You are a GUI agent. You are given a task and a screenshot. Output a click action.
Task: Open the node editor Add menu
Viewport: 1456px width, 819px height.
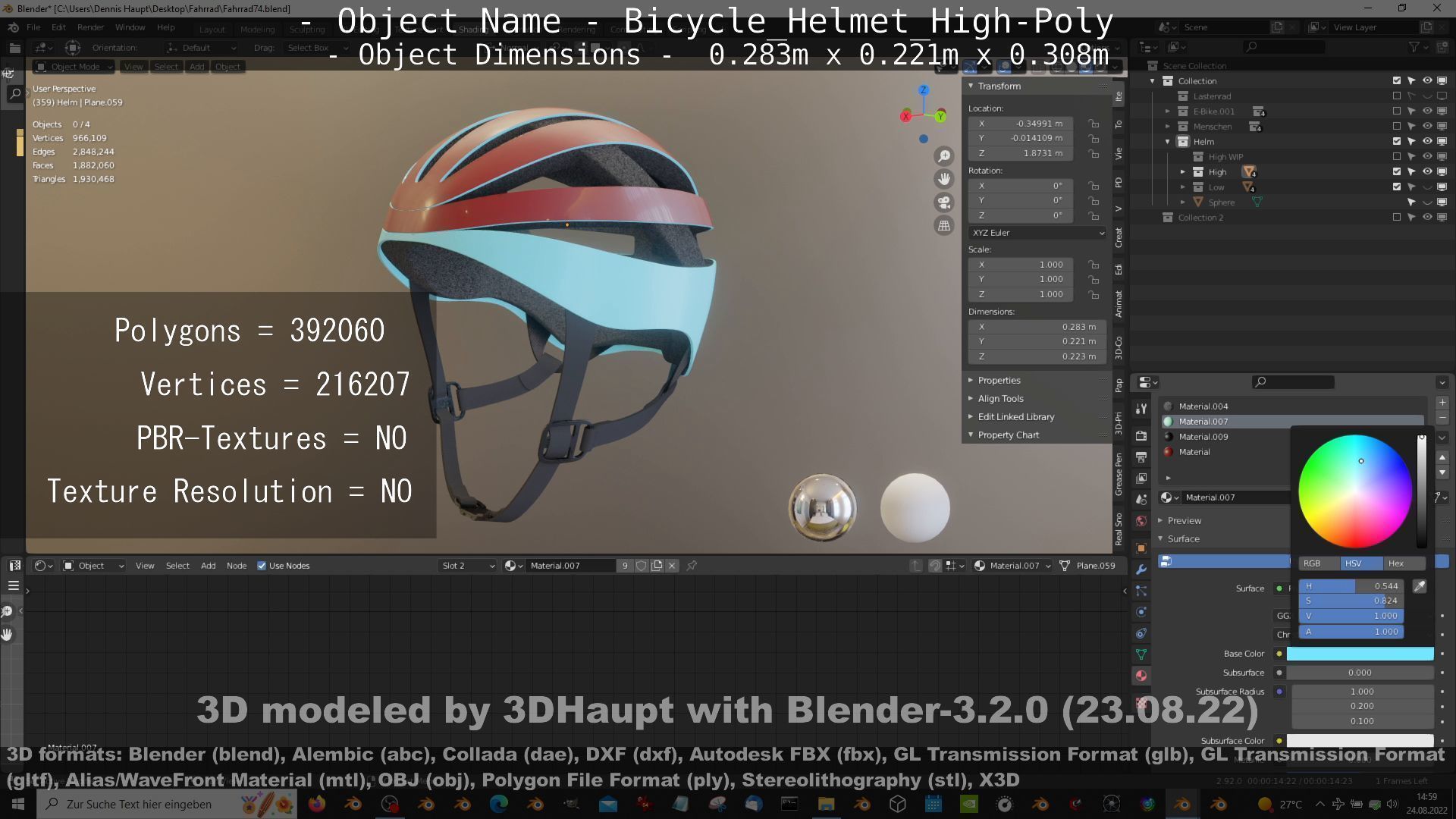(x=208, y=566)
